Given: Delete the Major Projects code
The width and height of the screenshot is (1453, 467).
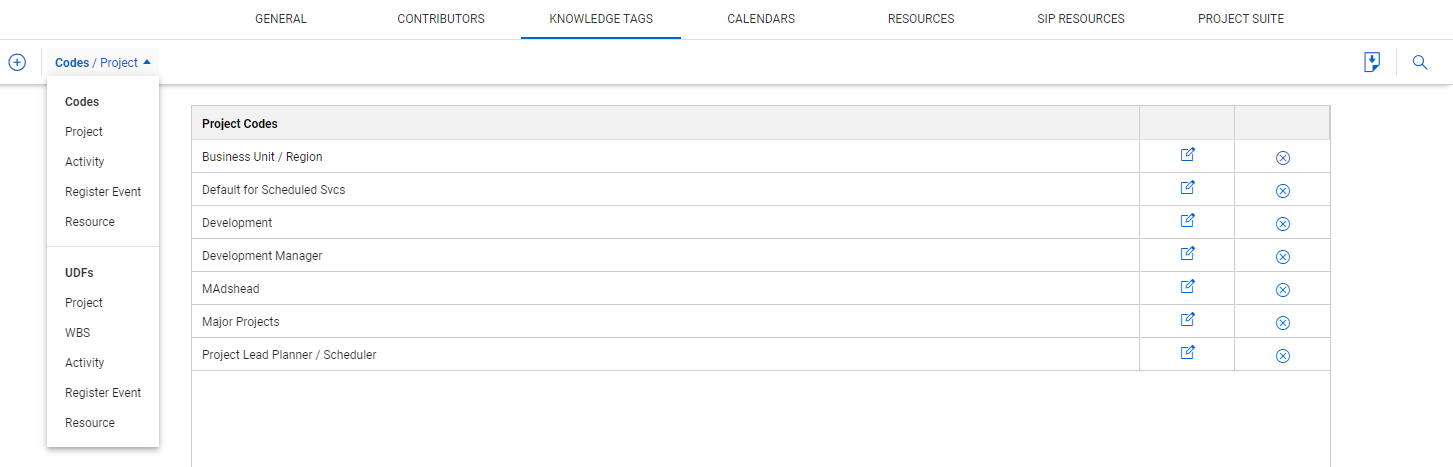Looking at the screenshot, I should 1283,322.
